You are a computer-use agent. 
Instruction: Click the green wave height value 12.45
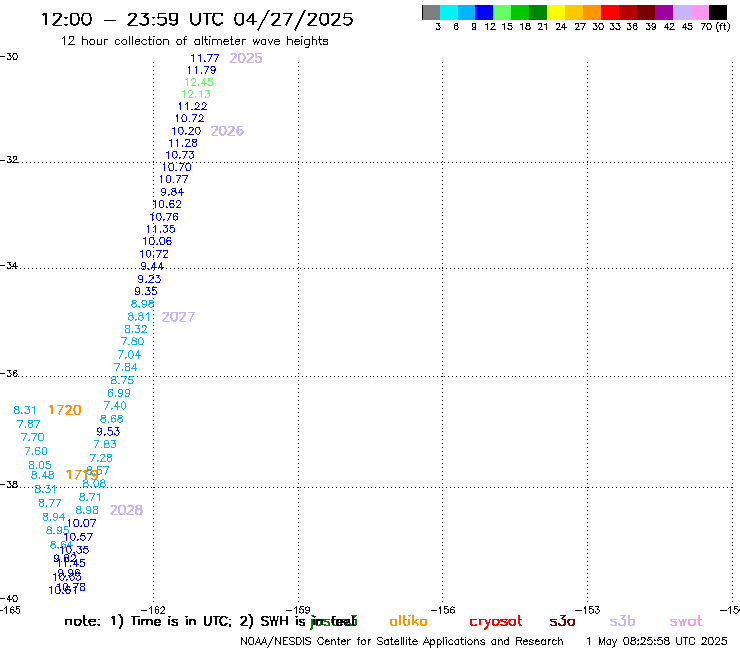click(199, 82)
